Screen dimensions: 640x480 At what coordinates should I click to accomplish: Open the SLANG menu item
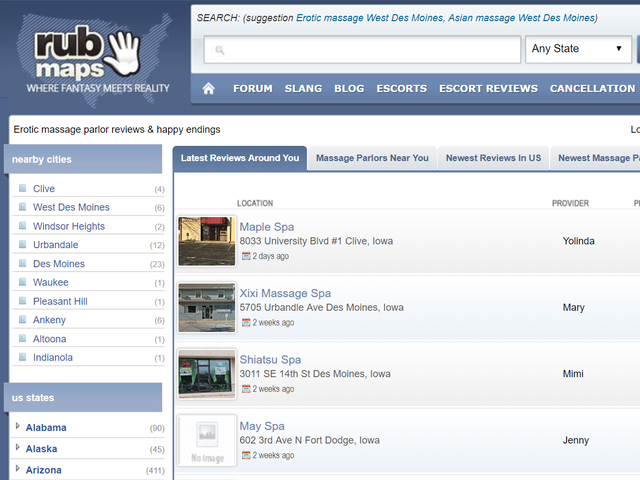(x=303, y=89)
